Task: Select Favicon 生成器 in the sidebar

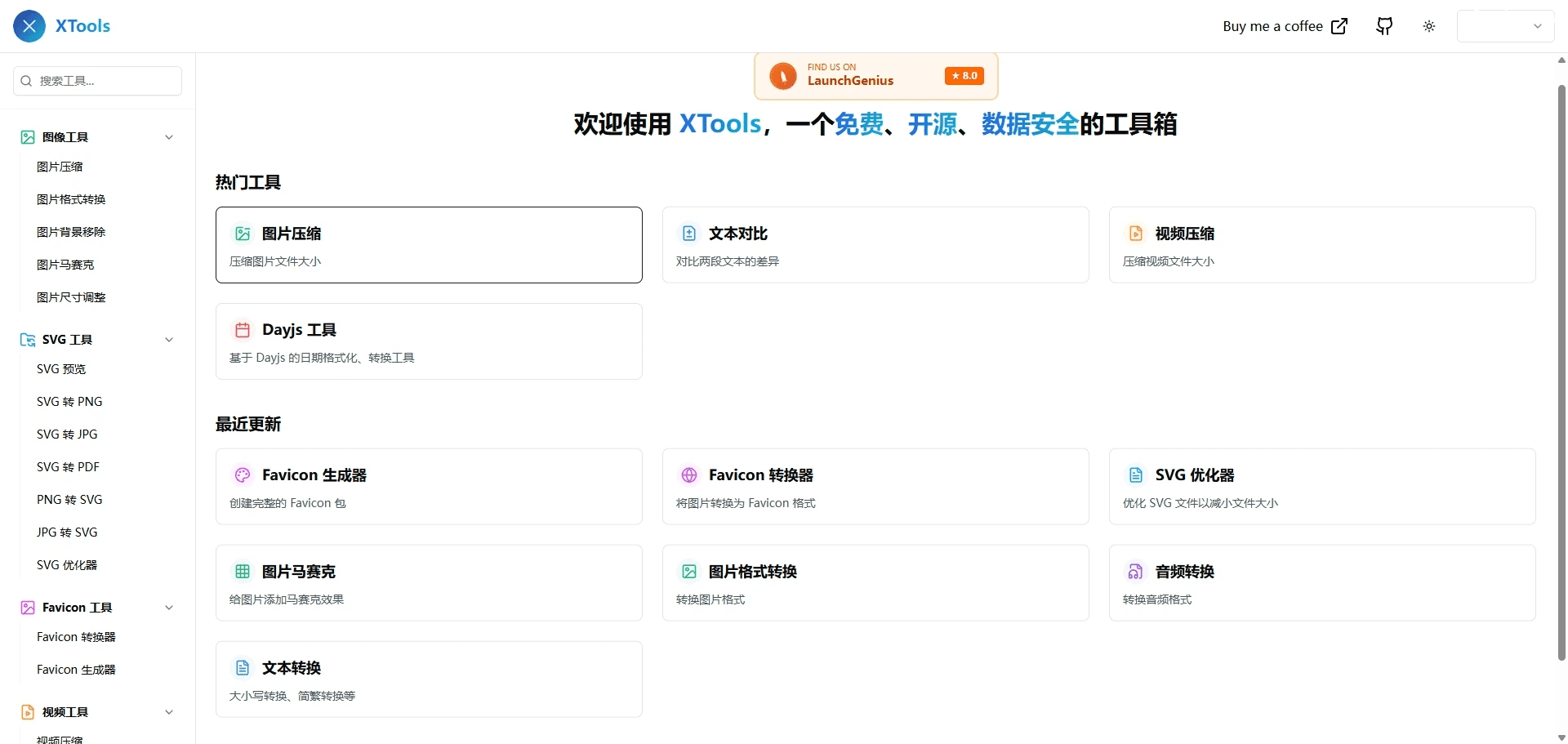Action: (76, 670)
